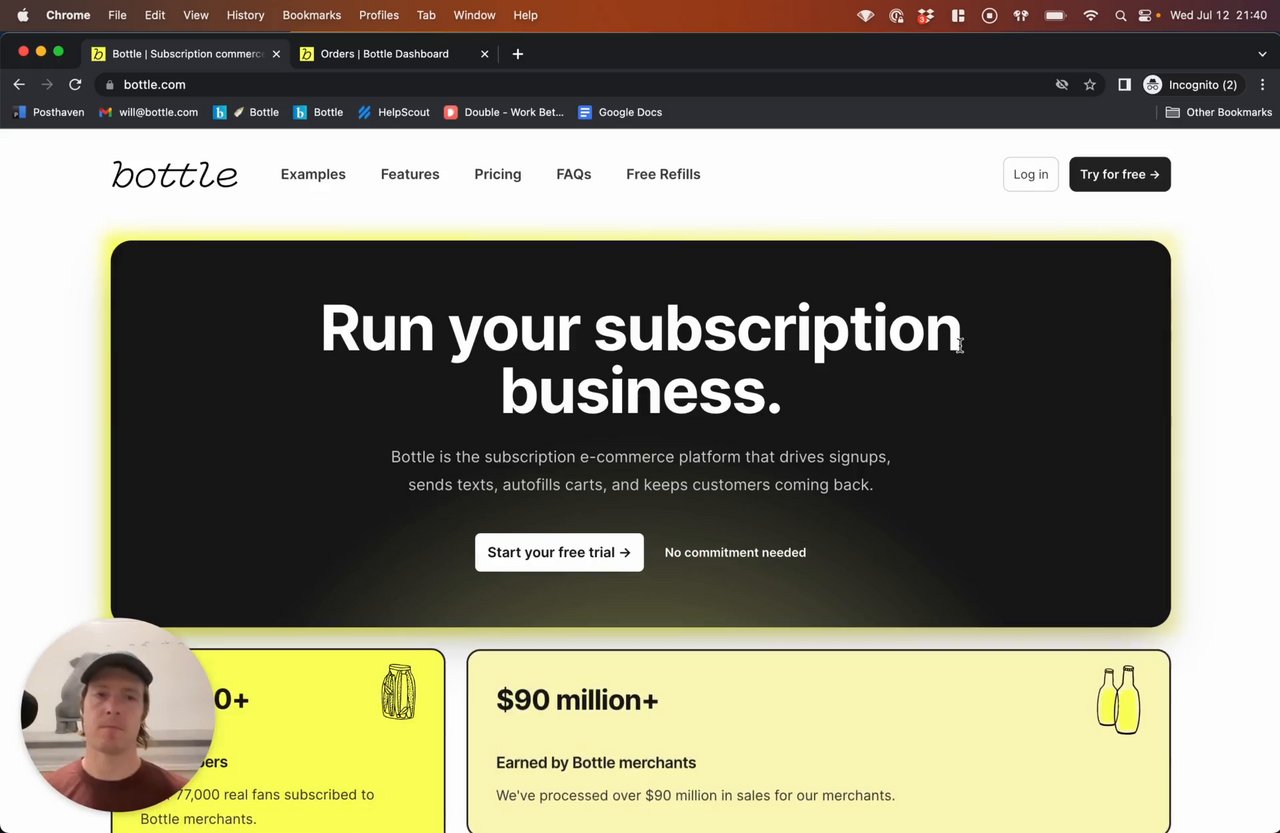Click the Spotlight search icon in menu bar

[1120, 15]
